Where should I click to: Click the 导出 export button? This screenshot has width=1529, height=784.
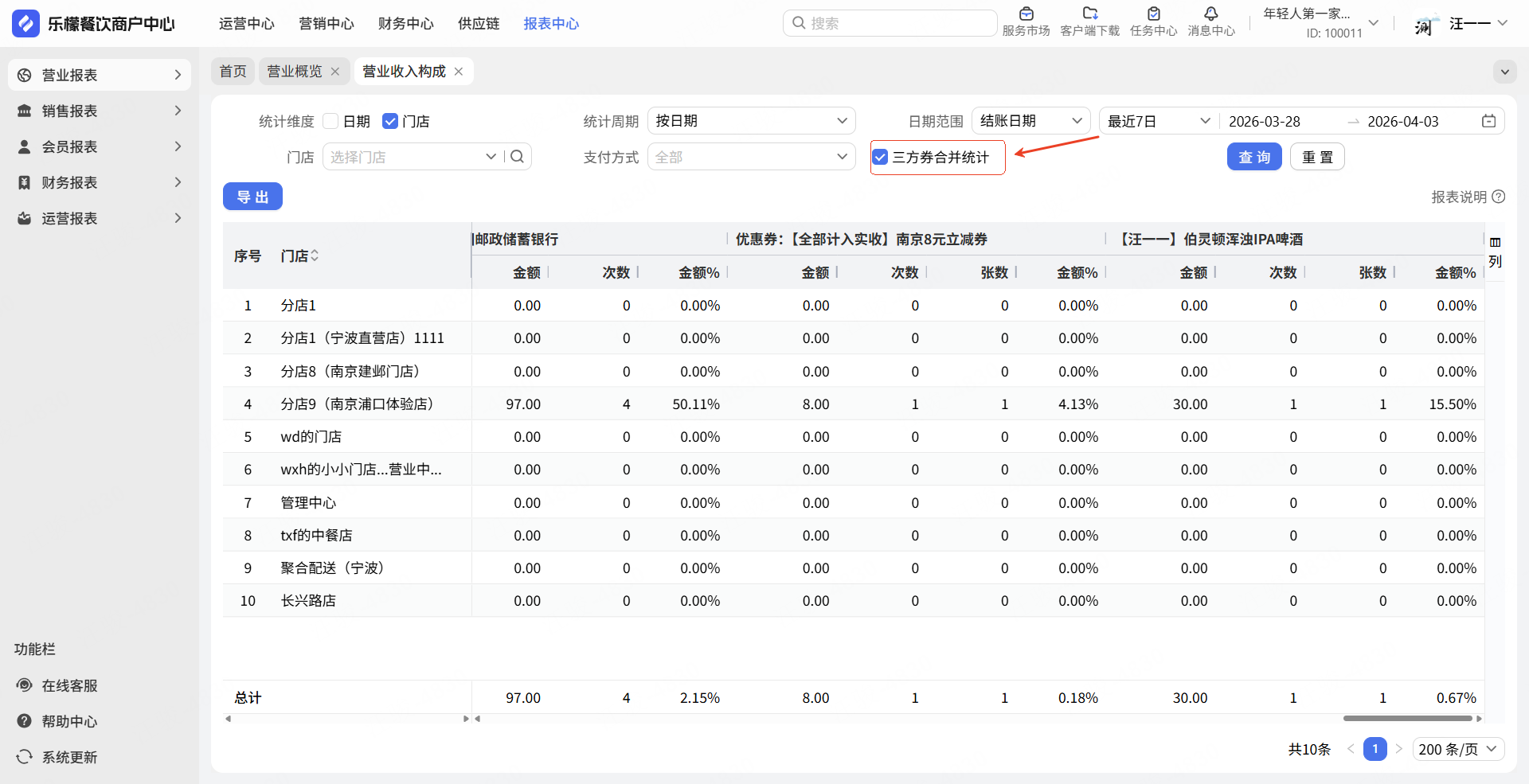click(x=252, y=197)
